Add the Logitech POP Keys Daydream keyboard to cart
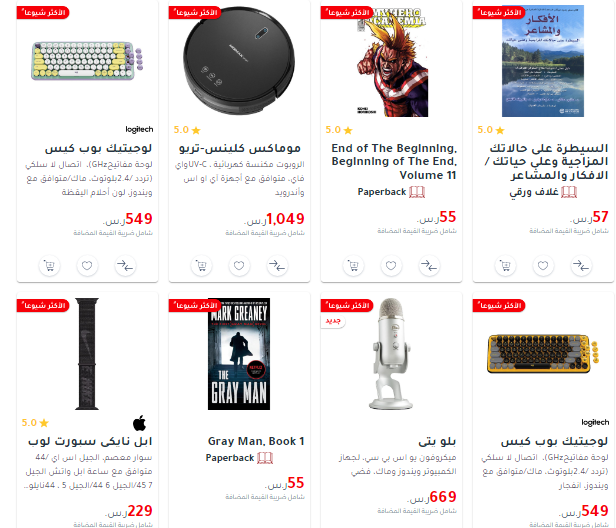This screenshot has height=528, width=616. pos(49,266)
